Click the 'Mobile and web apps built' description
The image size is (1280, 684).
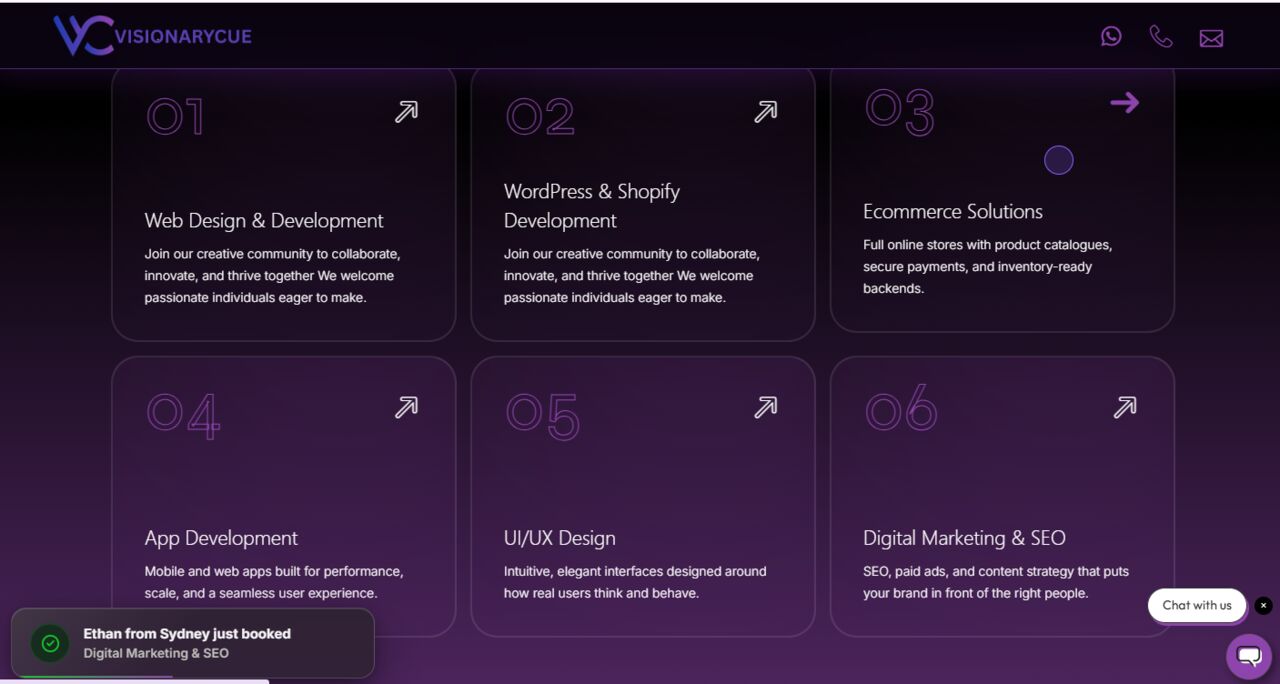pos(274,582)
